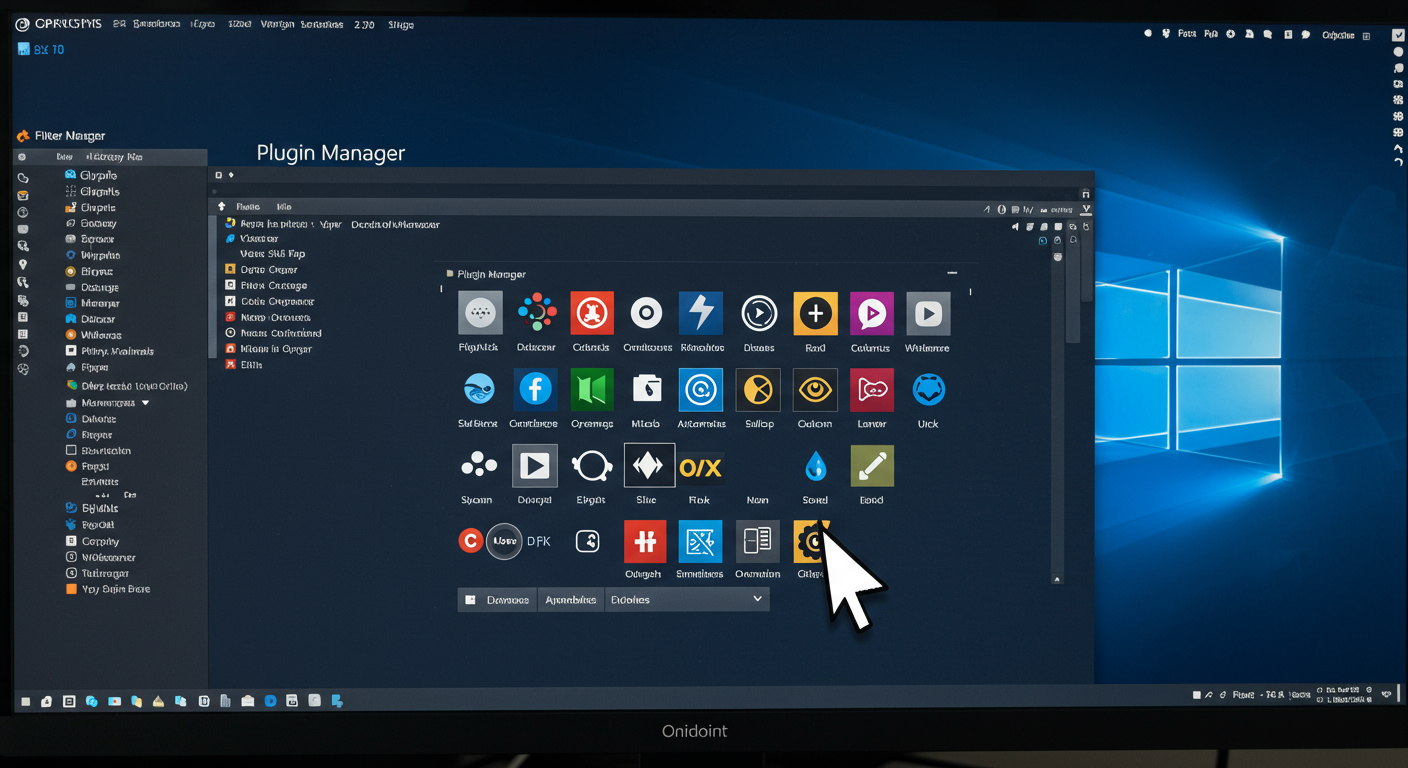
Task: Click the orange Filter Manager title icon
Action: click(23, 136)
